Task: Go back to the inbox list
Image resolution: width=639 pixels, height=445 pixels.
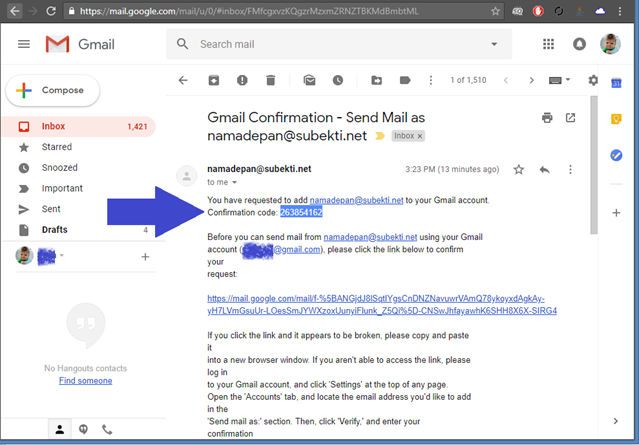Action: 182,80
